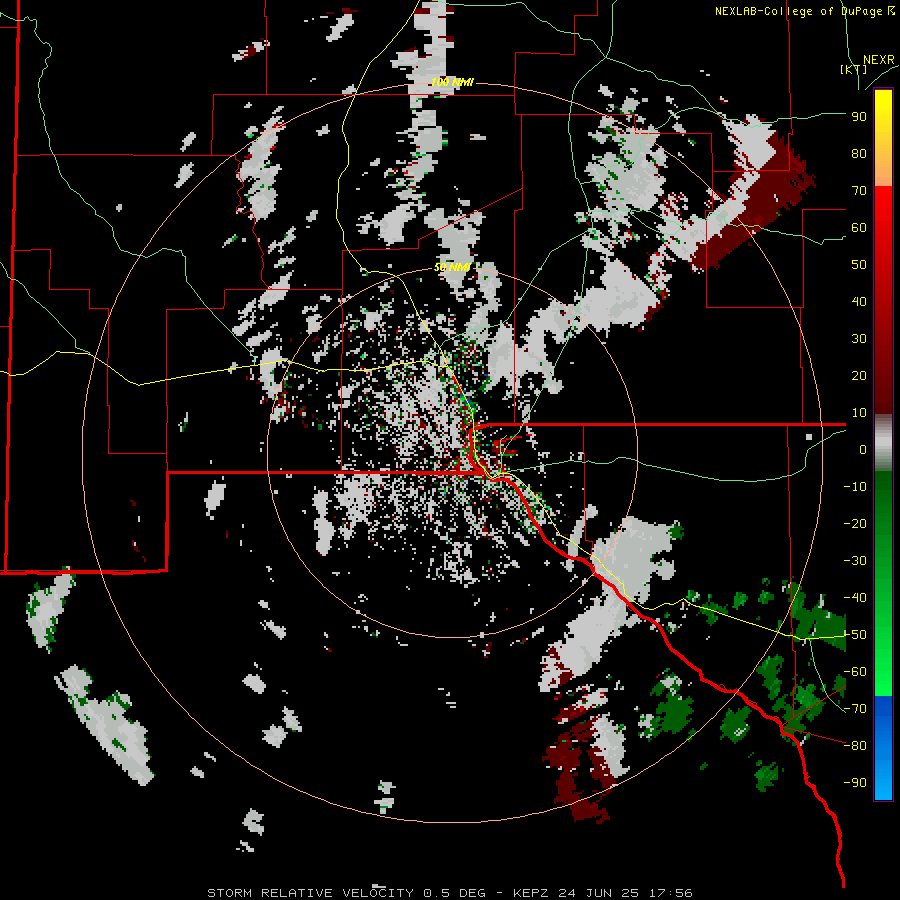Select the -90 value on velocity scale
Viewport: 900px width, 900px height.
tap(855, 783)
